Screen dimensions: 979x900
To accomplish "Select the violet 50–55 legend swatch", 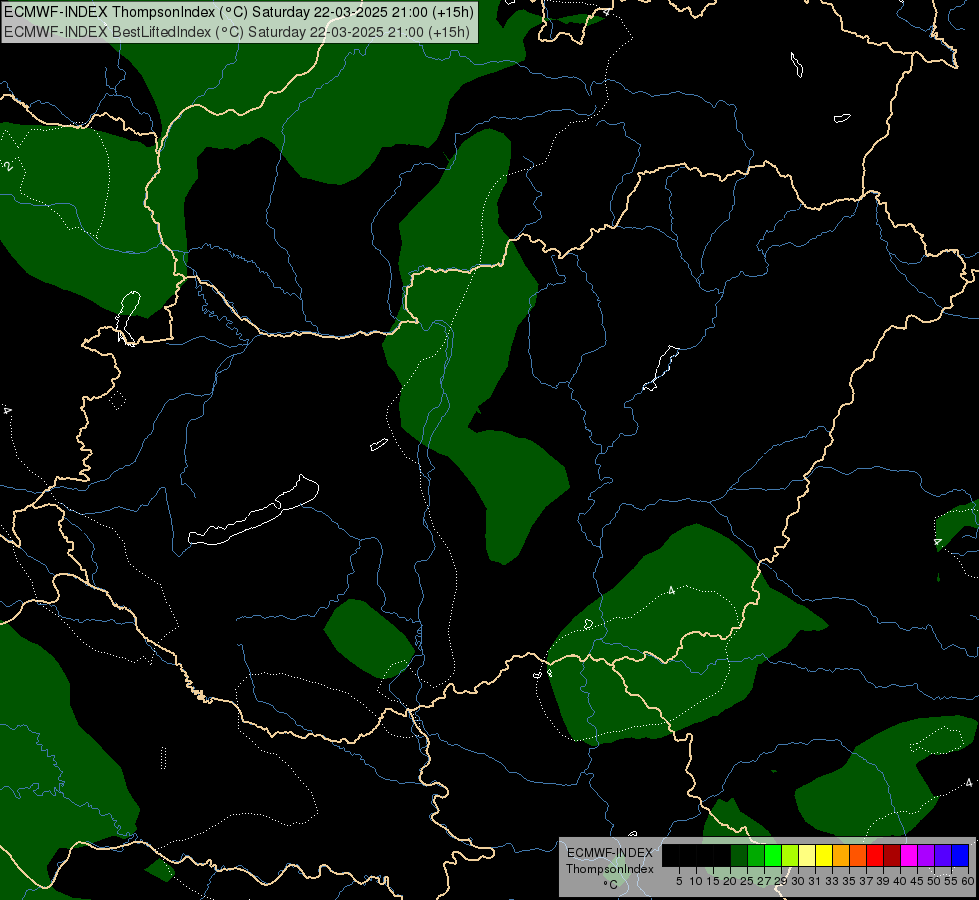I will coord(943,855).
